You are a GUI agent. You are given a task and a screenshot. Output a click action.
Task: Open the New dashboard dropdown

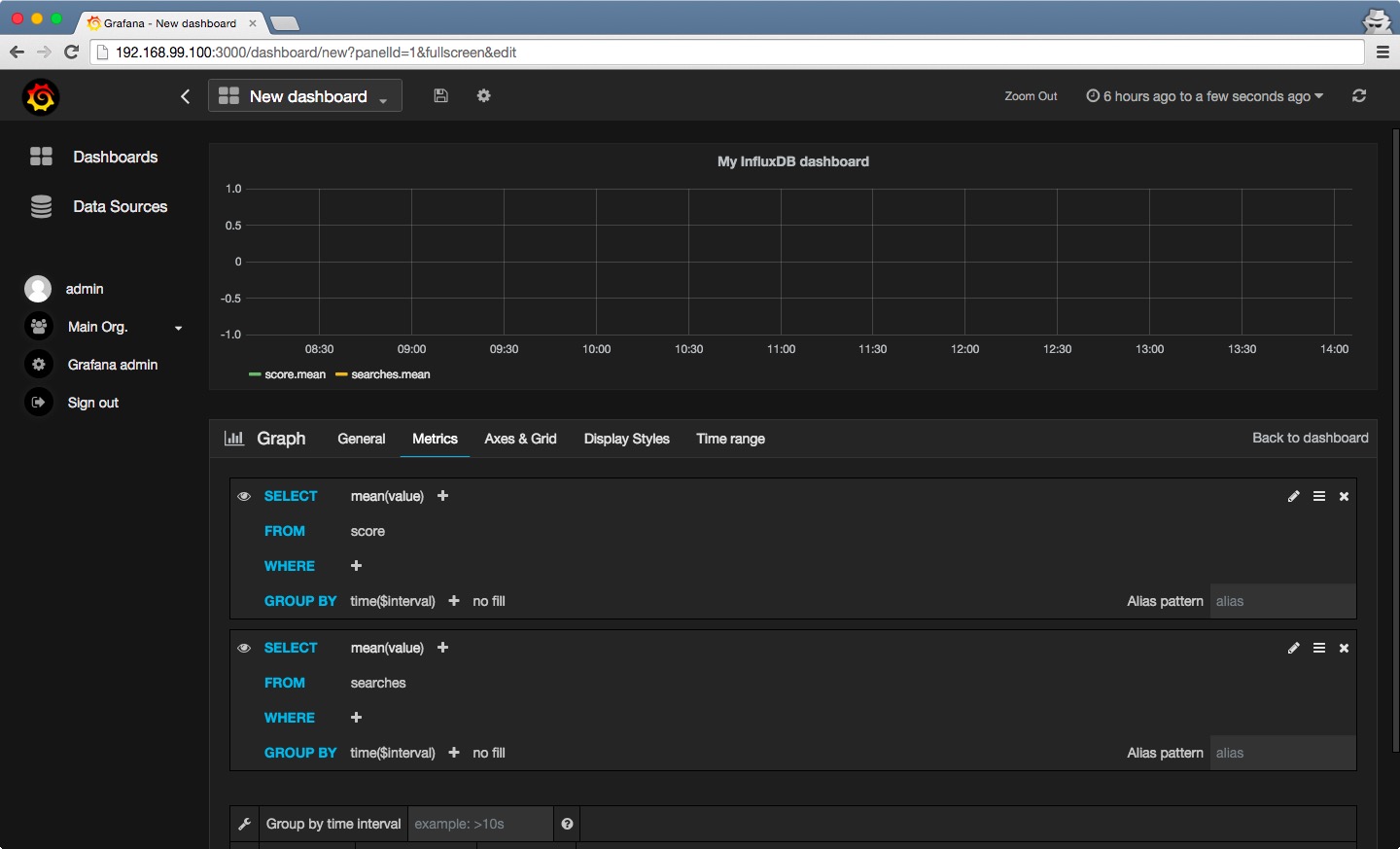point(305,95)
